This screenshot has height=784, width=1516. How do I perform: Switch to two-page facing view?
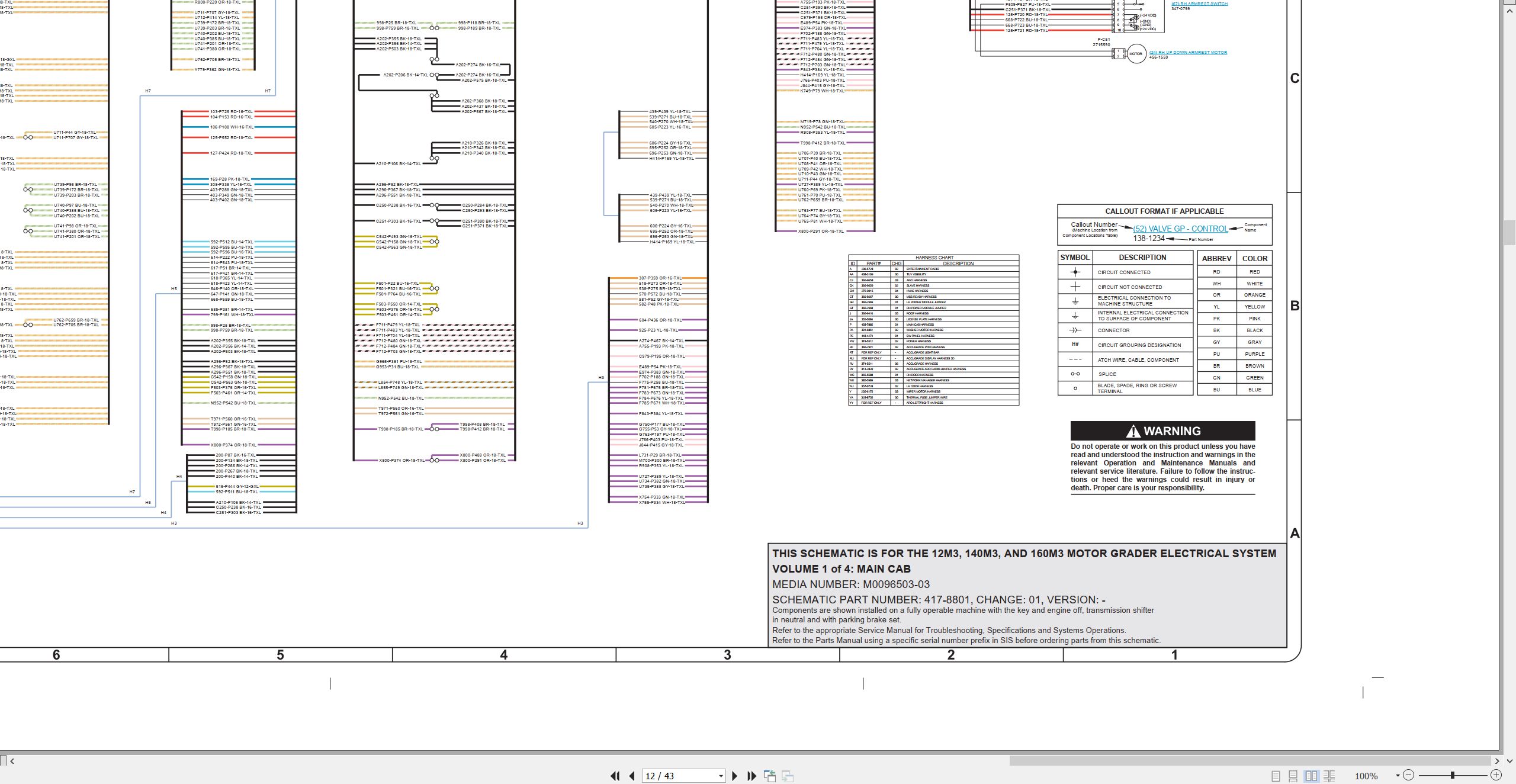coord(1312,776)
